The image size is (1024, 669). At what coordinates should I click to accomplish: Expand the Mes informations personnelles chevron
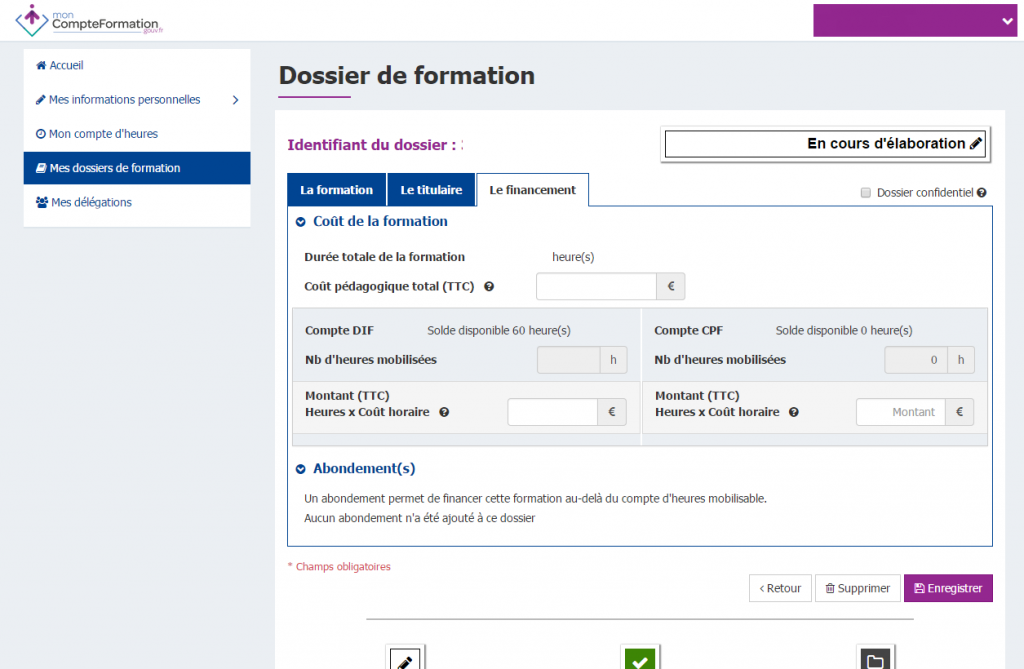pos(236,100)
